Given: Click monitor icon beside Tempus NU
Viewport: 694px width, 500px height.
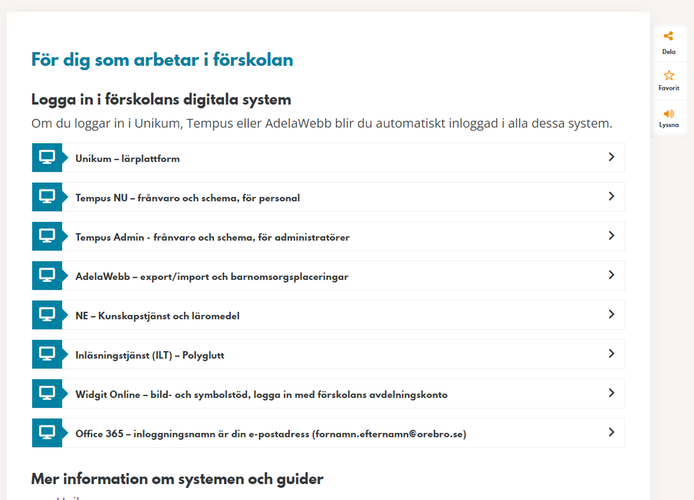Looking at the screenshot, I should point(47,196).
